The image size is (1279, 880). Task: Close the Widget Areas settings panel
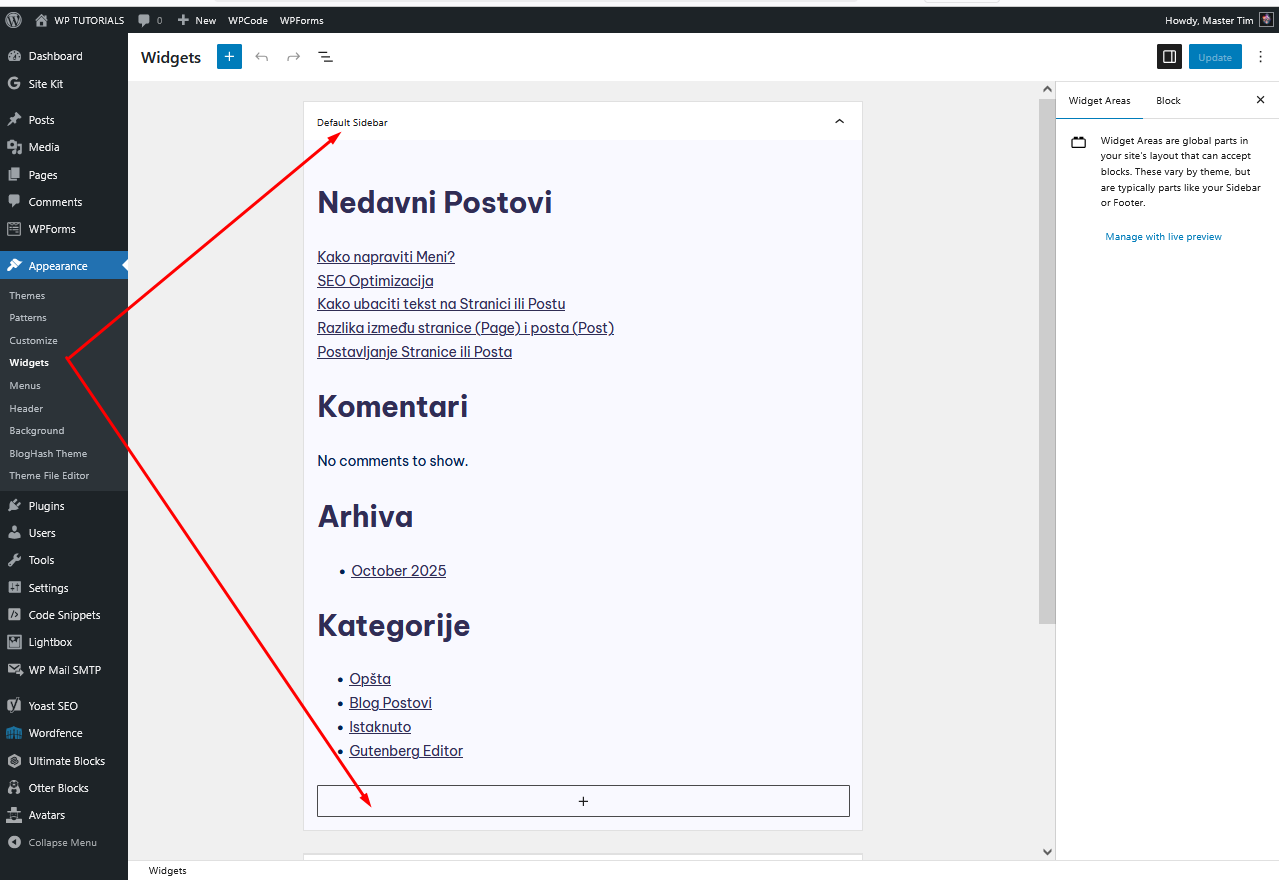pos(1260,100)
